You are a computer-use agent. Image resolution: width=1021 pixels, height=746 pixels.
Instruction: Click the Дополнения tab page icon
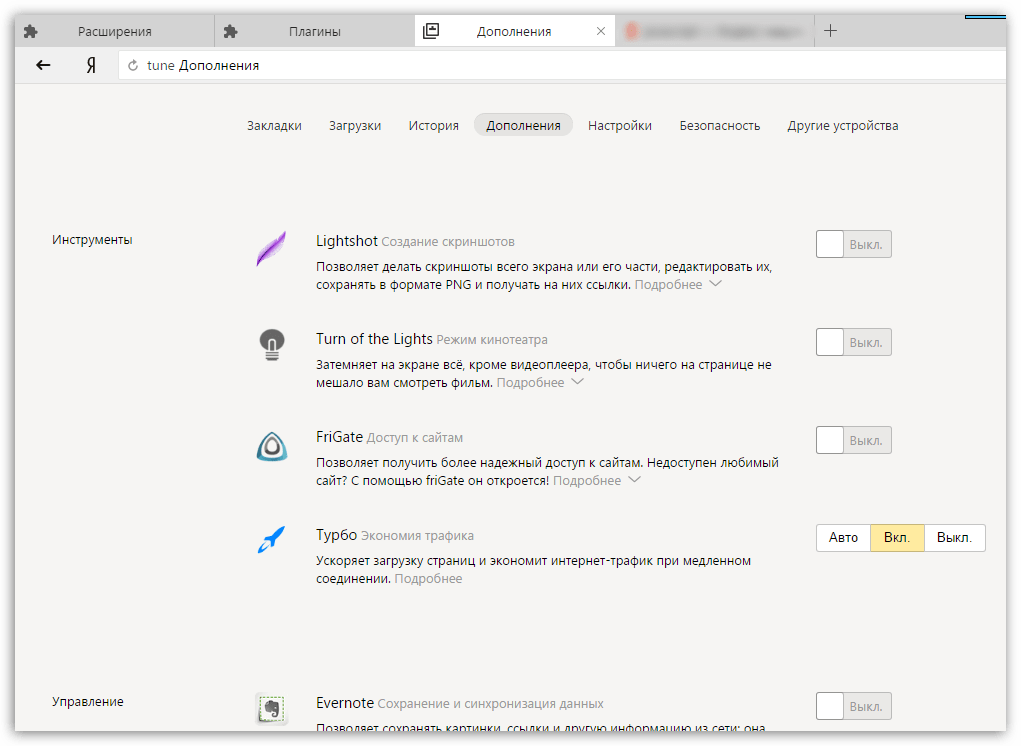[x=431, y=31]
